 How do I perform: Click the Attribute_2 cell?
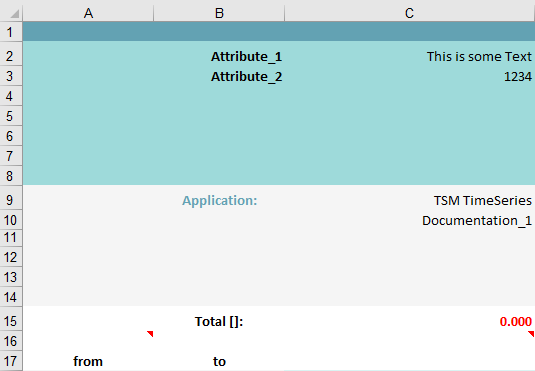click(x=219, y=76)
